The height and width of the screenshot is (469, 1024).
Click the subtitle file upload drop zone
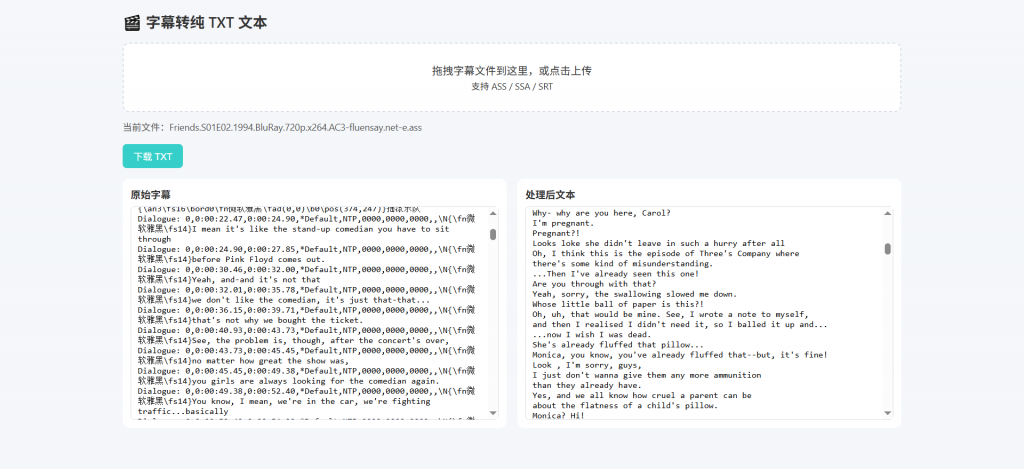[511, 77]
